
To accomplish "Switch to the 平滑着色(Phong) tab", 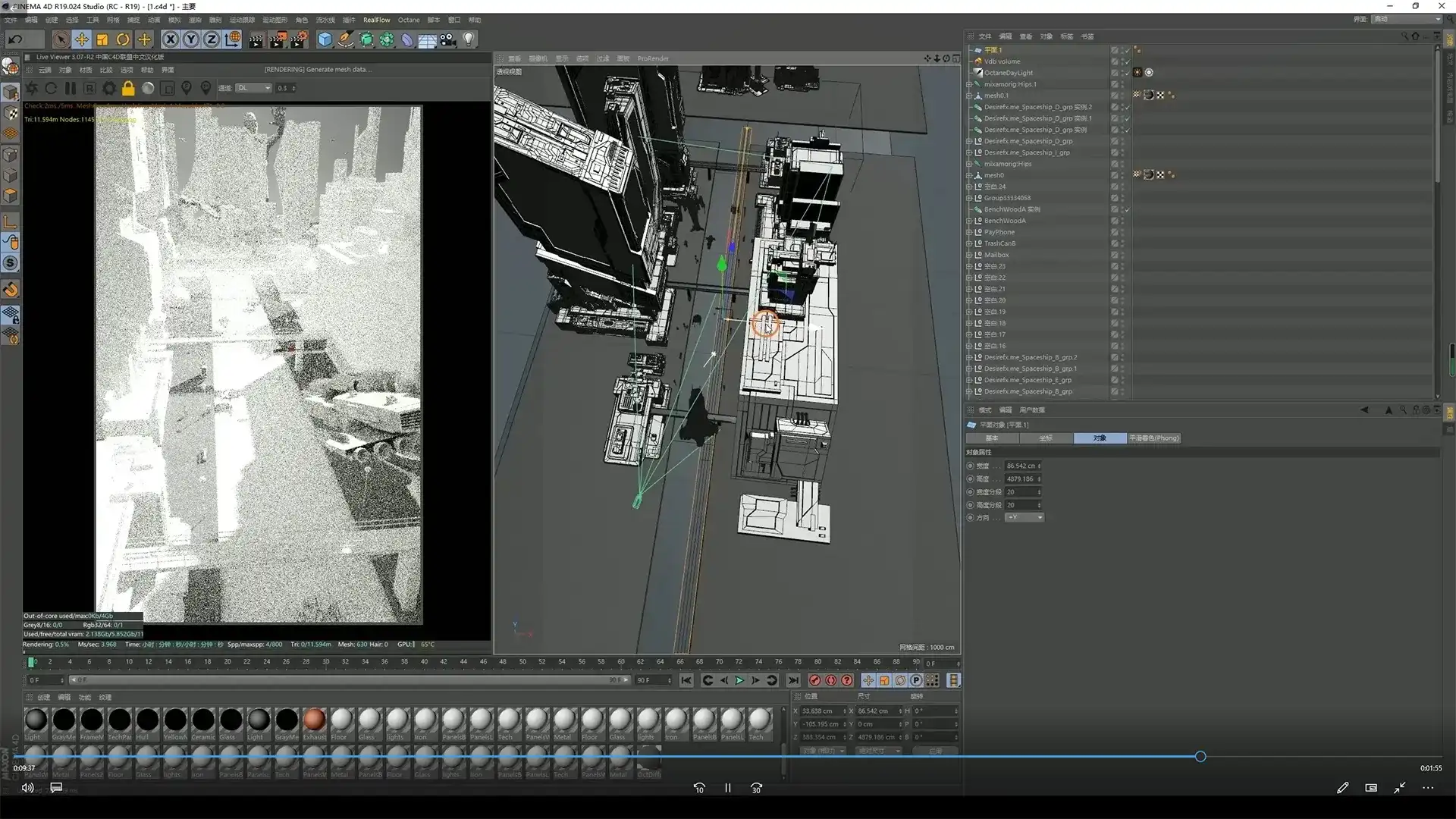I will [x=1154, y=438].
